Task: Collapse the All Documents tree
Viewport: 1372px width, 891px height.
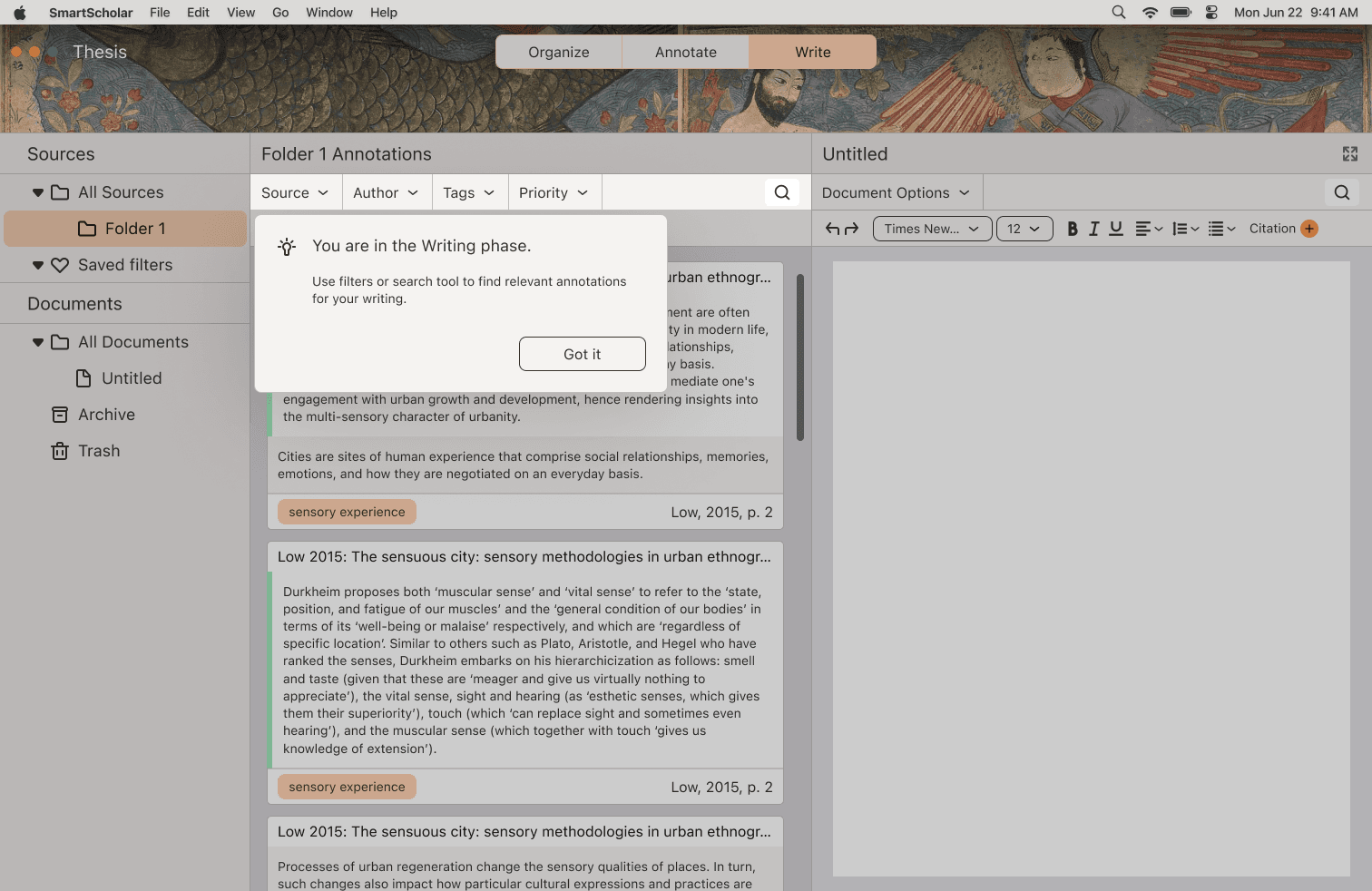Action: pos(37,342)
